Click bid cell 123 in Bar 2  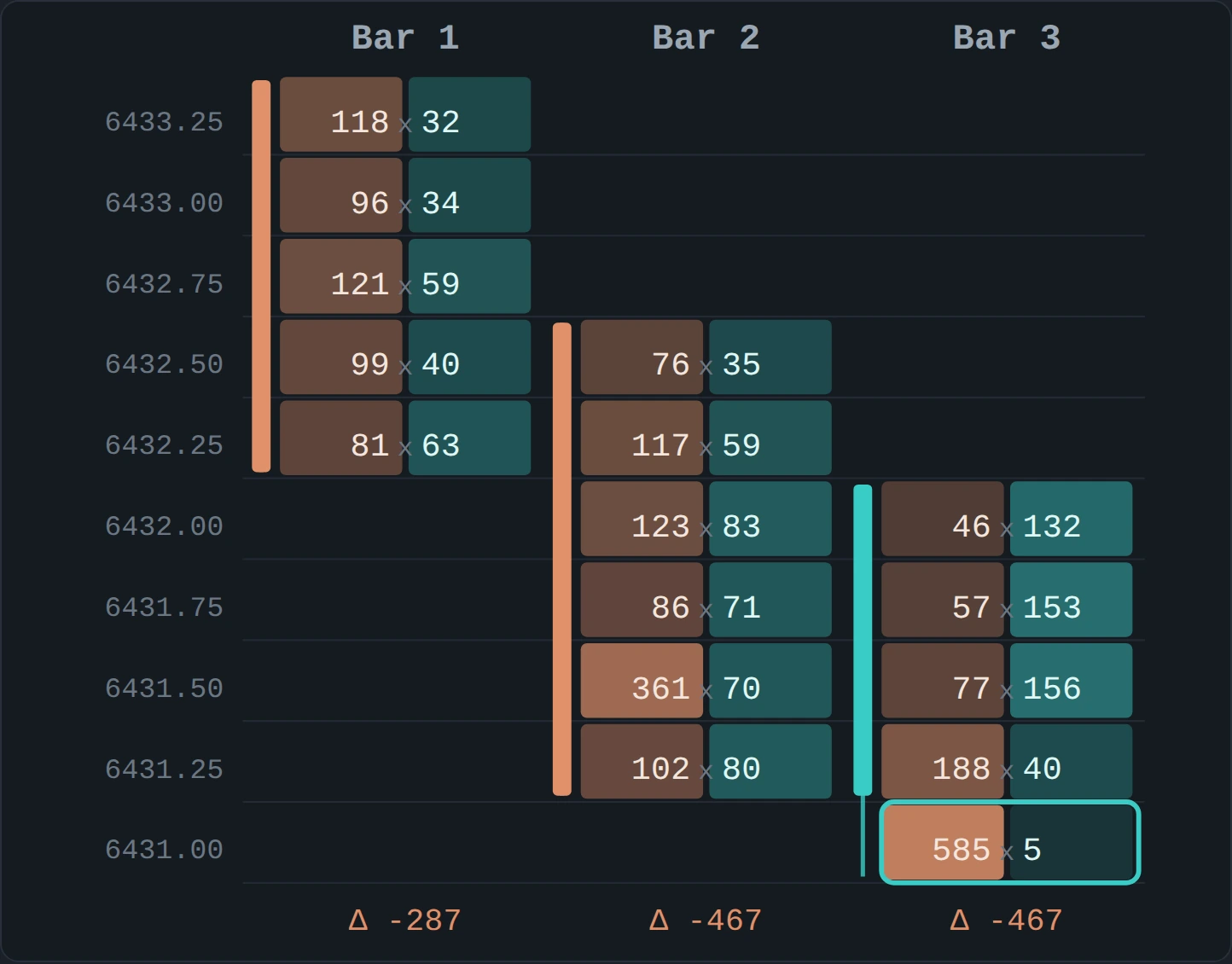[642, 519]
